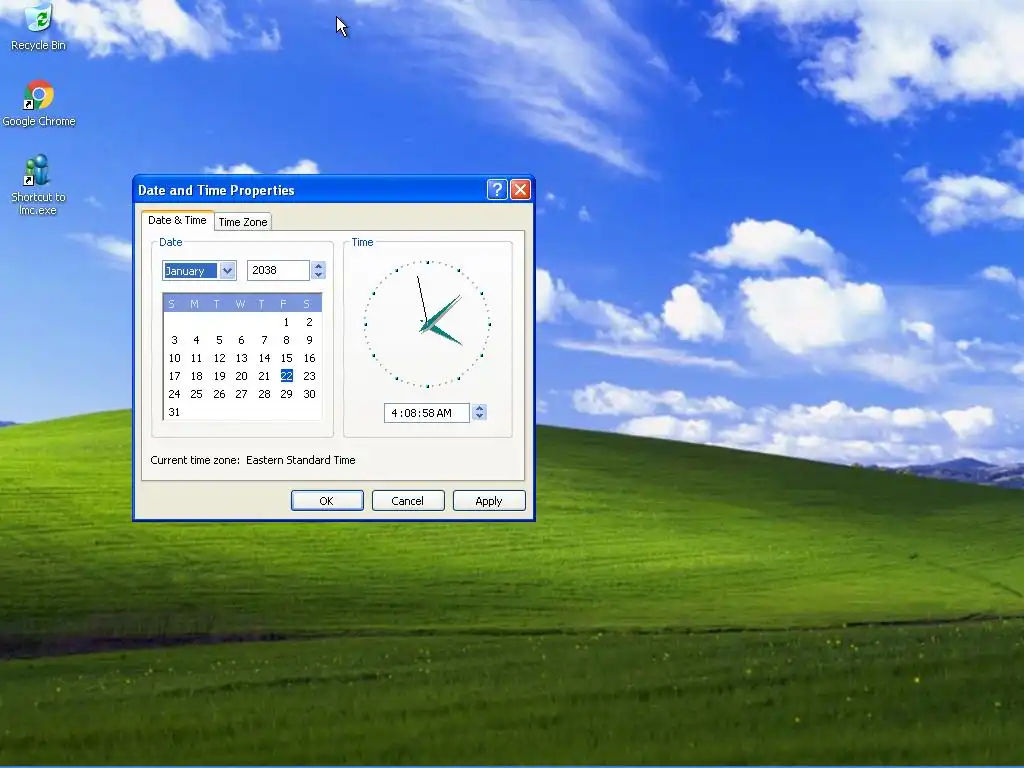
Task: Select day 11 in the calendar
Action: pos(197,359)
